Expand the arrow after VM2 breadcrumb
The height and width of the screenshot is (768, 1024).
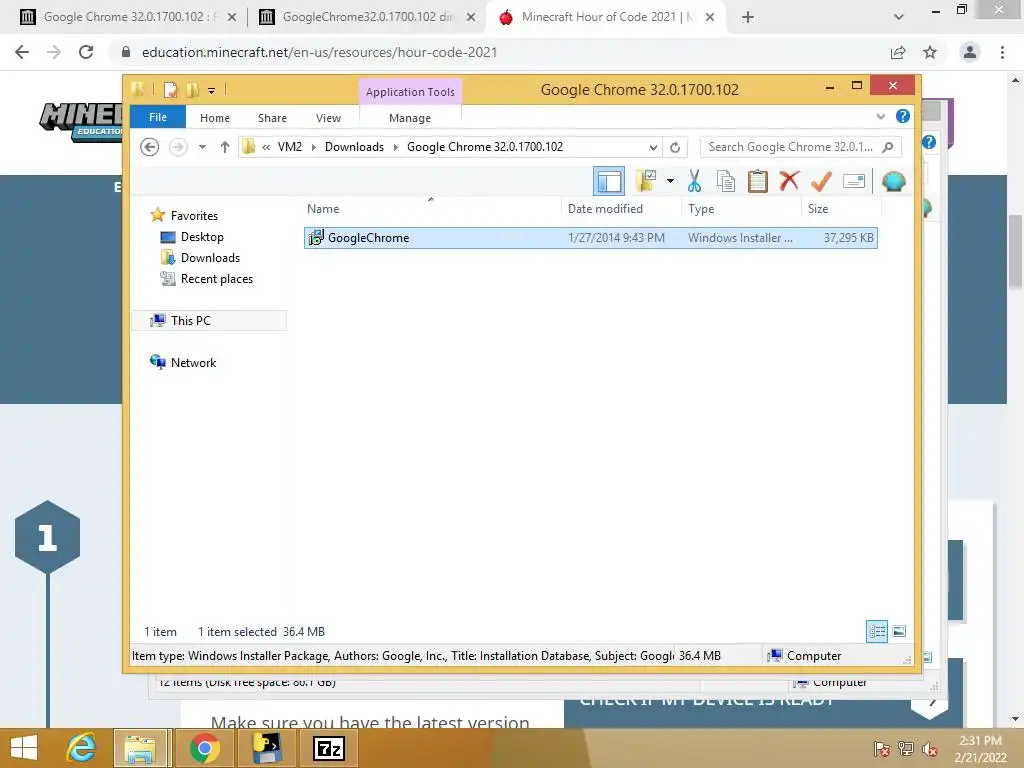click(313, 148)
